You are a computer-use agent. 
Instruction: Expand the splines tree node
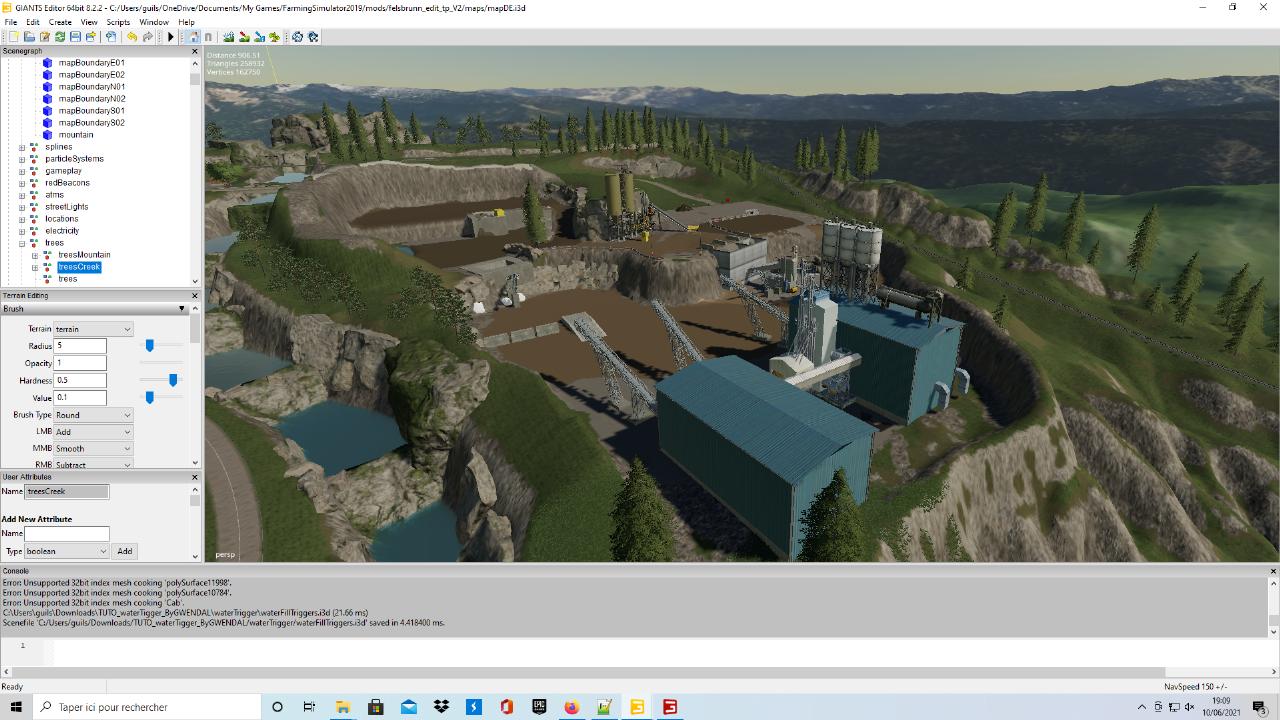click(x=22, y=147)
